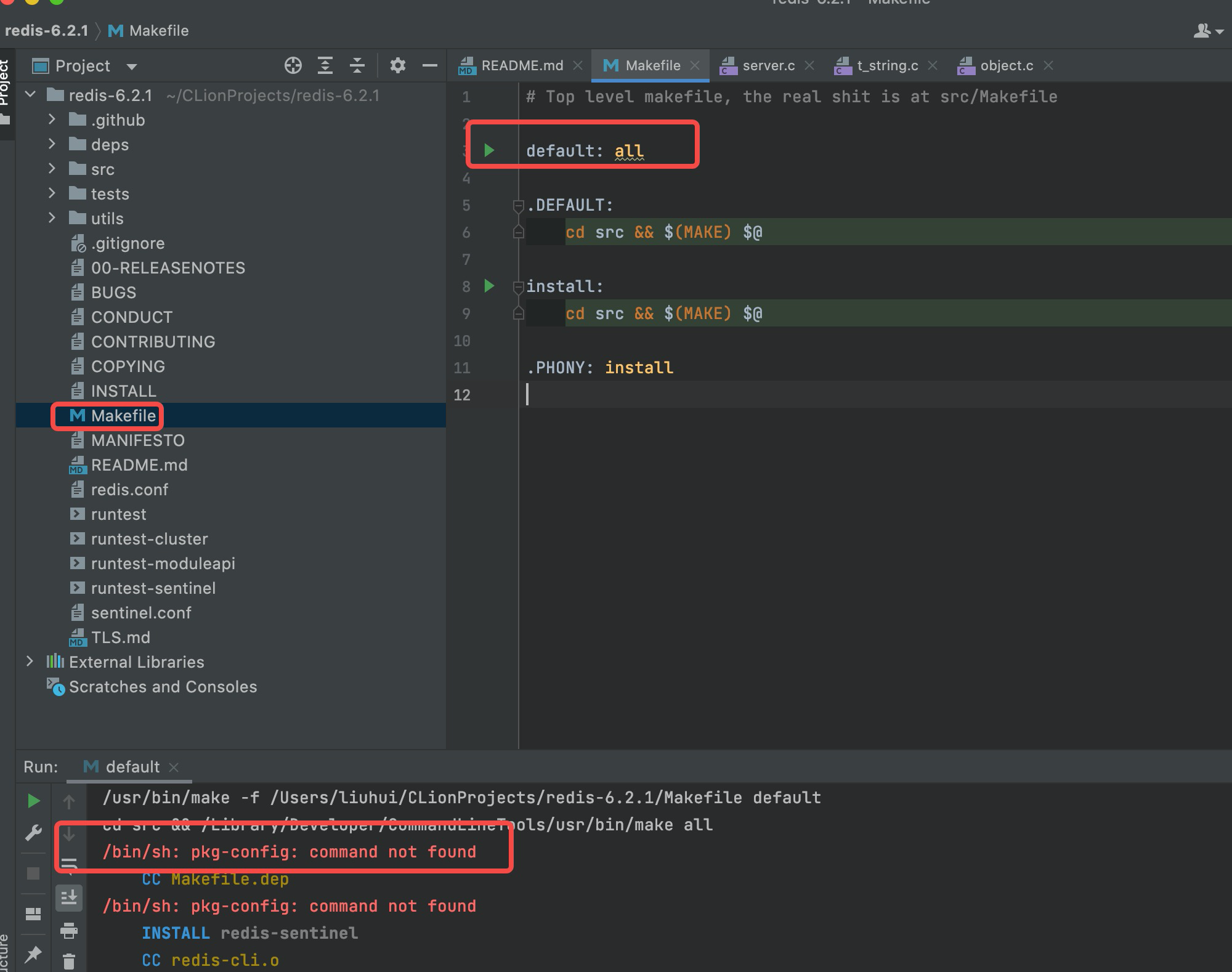Viewport: 1232px width, 972px height.
Task: Switch to the server.c tab
Action: [768, 65]
